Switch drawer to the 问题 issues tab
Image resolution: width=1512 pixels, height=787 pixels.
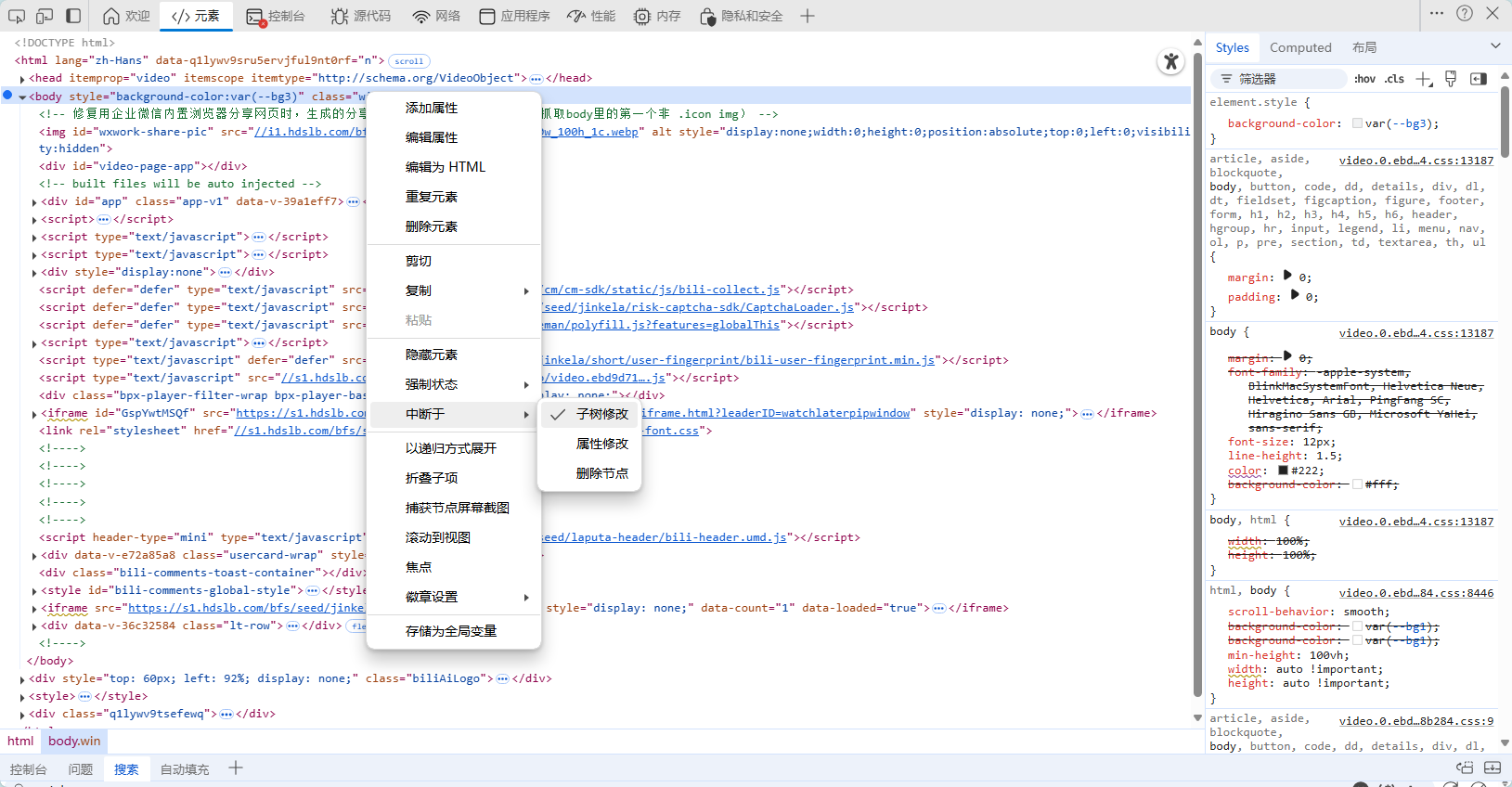(x=81, y=769)
